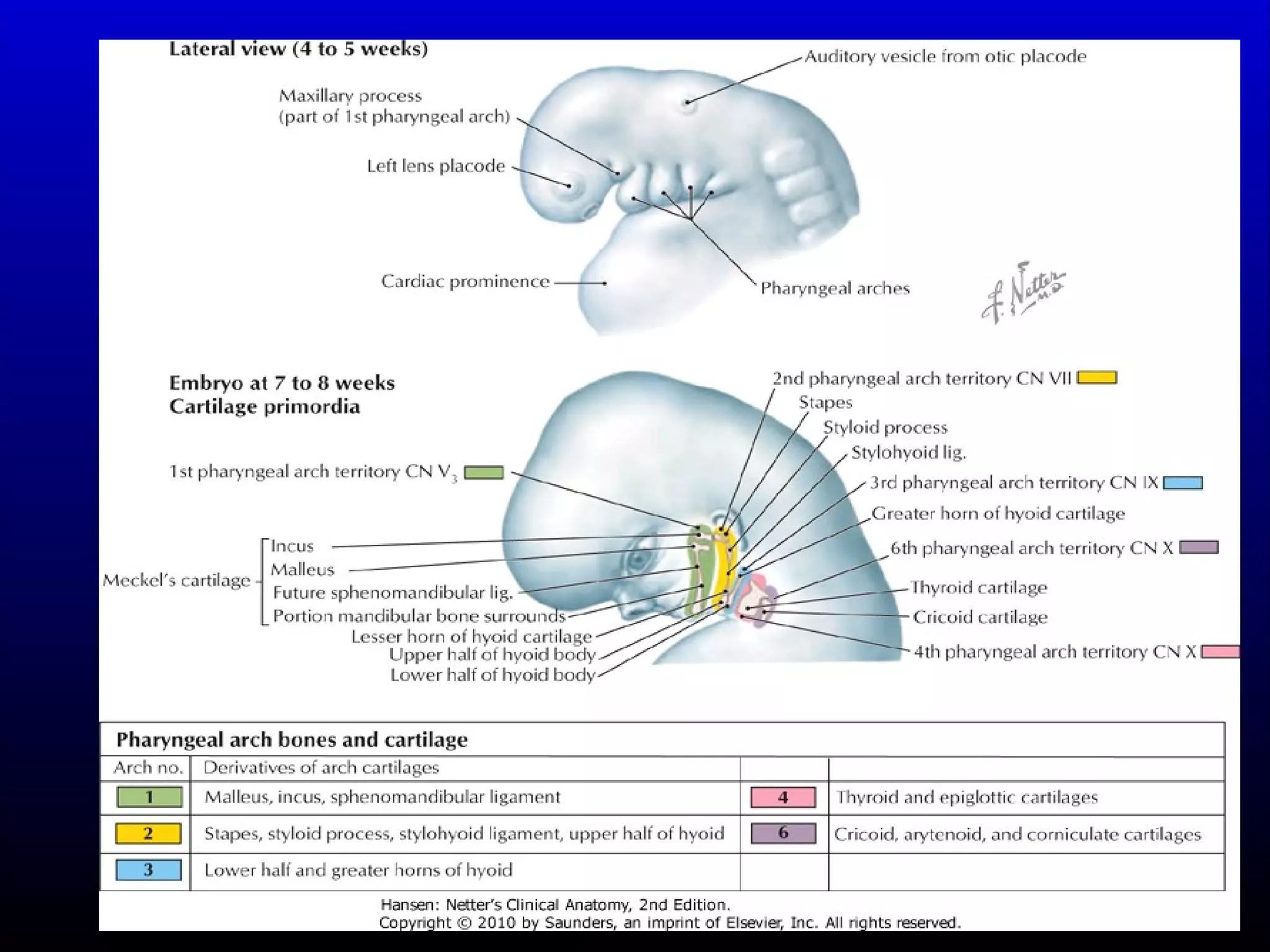Click the 'Arch no.' column header
The height and width of the screenshot is (952, 1270).
click(x=148, y=769)
